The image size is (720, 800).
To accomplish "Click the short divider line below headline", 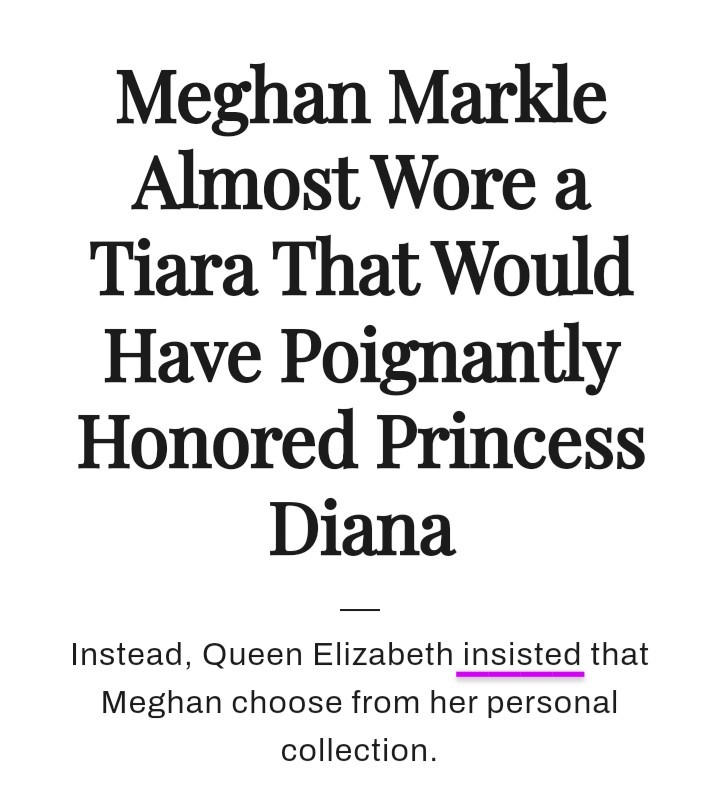I will pyautogui.click(x=360, y=609).
